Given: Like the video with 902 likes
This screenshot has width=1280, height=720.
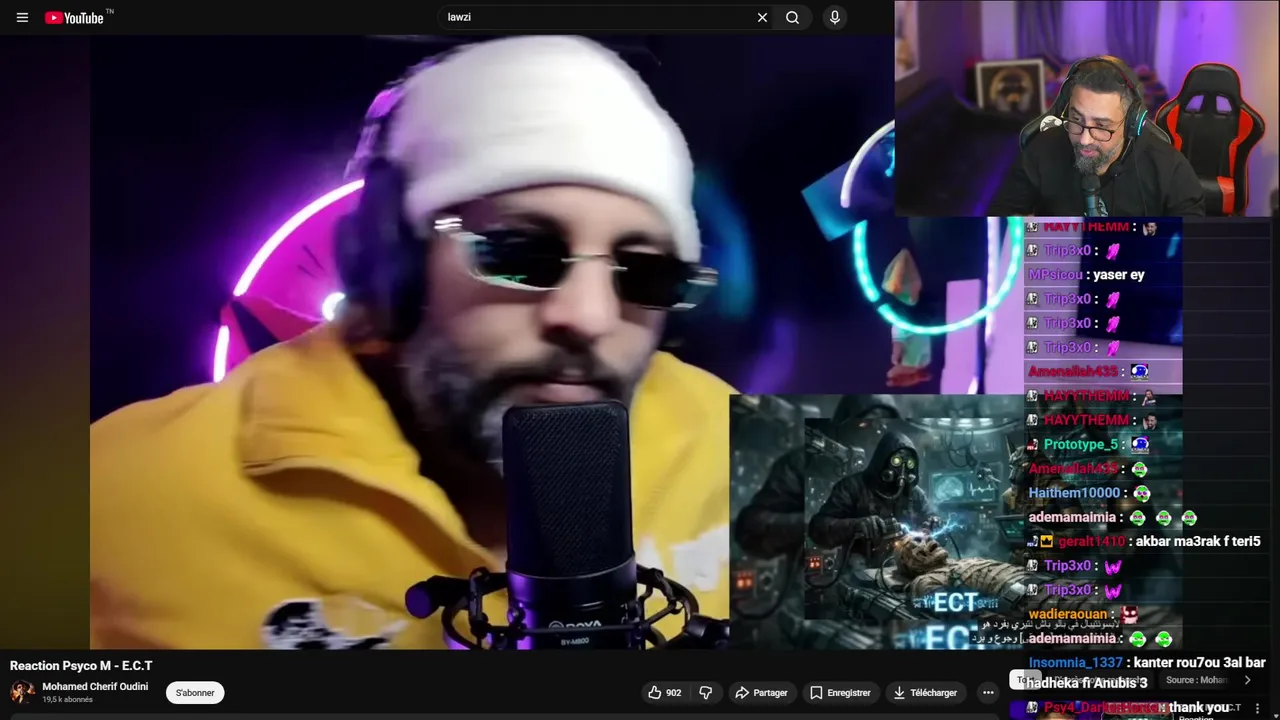Looking at the screenshot, I should (665, 692).
